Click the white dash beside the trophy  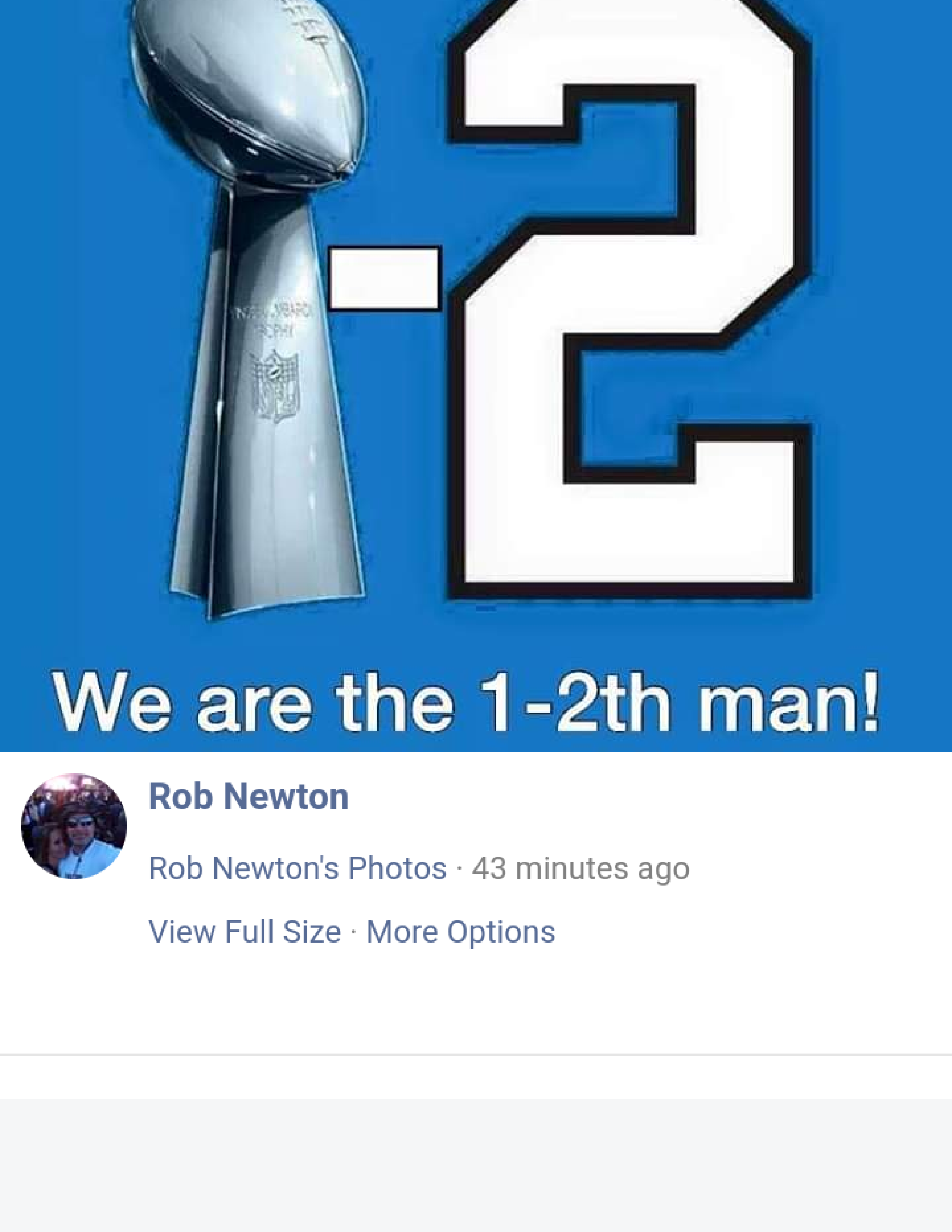[384, 278]
